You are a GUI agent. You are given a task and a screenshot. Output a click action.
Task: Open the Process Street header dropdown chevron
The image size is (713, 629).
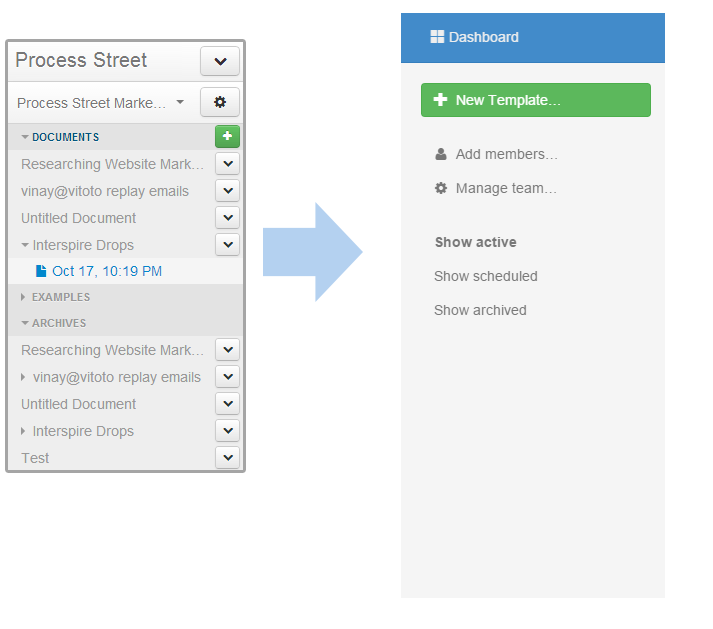click(x=220, y=61)
